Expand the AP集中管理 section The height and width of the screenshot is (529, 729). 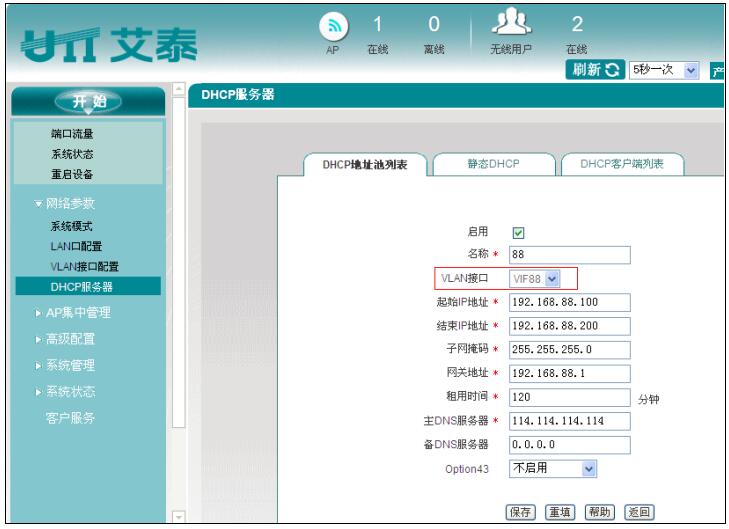point(73,313)
